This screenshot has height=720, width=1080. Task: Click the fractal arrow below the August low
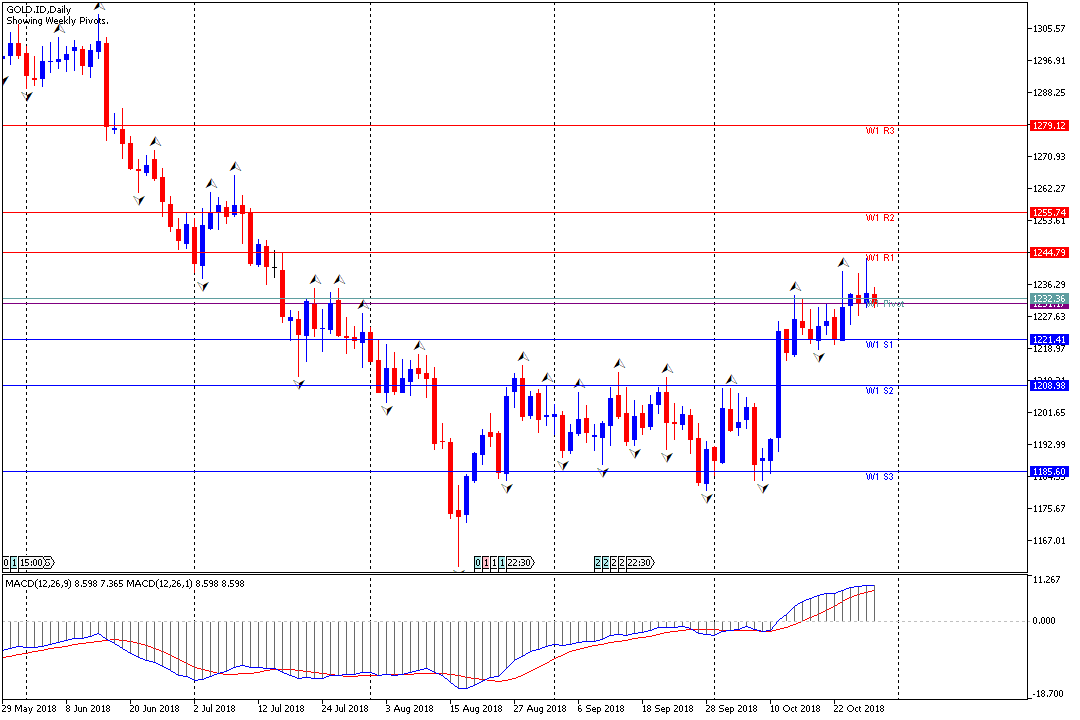(459, 570)
